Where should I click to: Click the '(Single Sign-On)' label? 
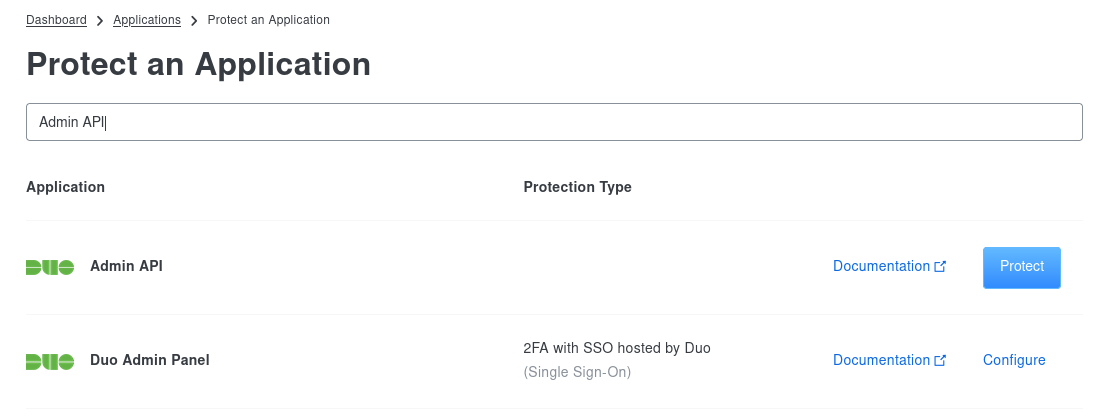577,373
